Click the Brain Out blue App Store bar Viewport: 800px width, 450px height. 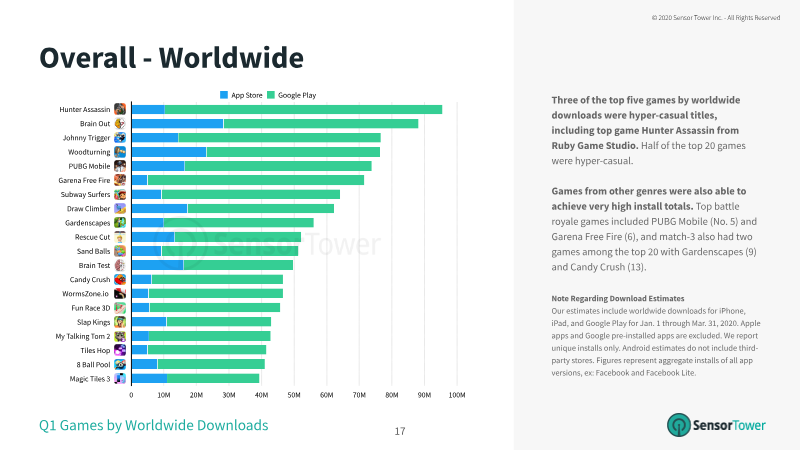coord(178,123)
